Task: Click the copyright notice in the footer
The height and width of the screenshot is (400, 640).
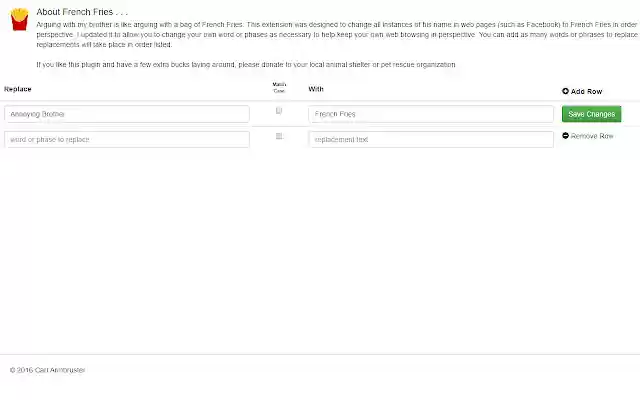Action: [x=47, y=370]
